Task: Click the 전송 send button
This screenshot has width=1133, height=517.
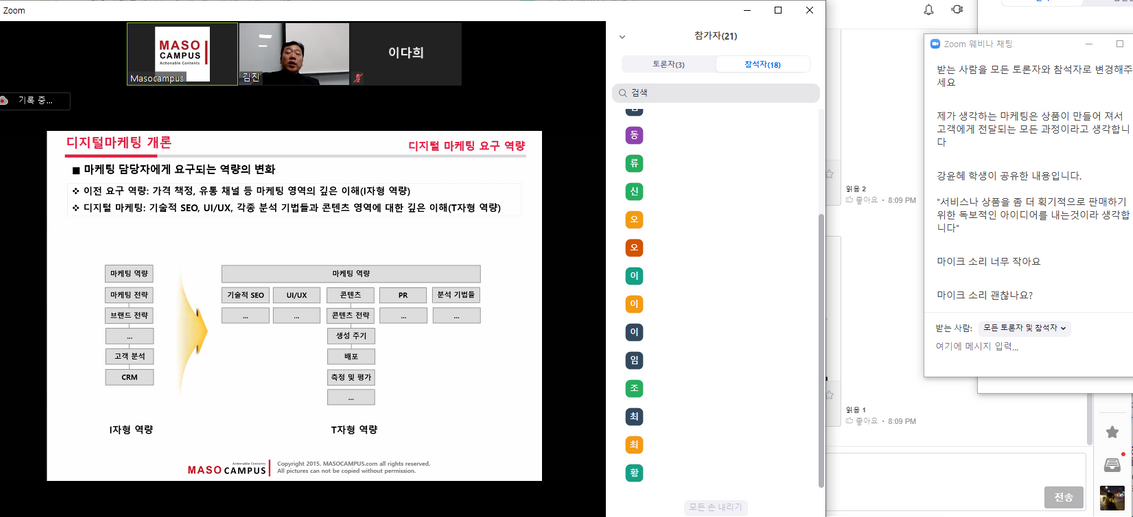Action: [1062, 497]
